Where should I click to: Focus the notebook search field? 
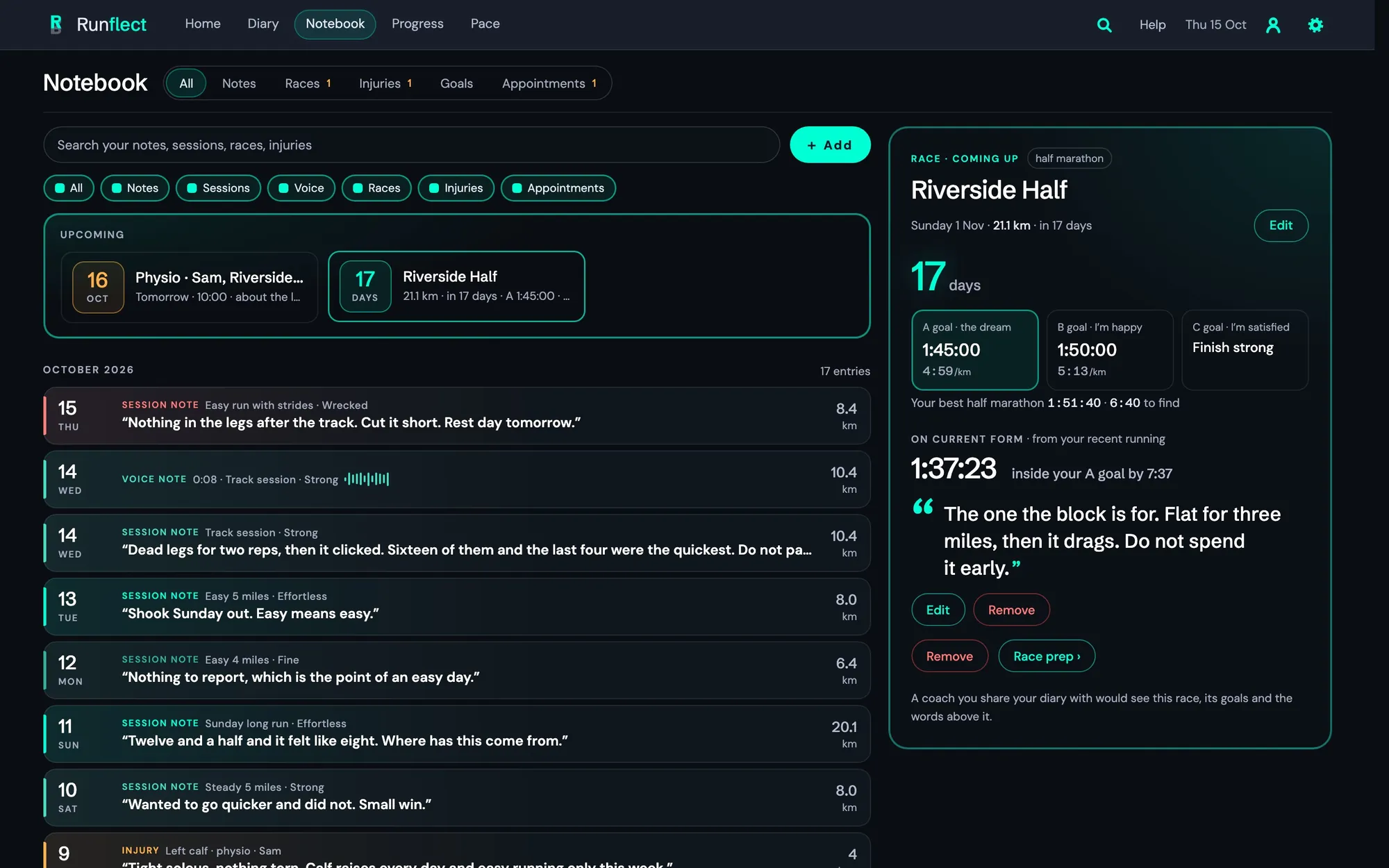(411, 145)
